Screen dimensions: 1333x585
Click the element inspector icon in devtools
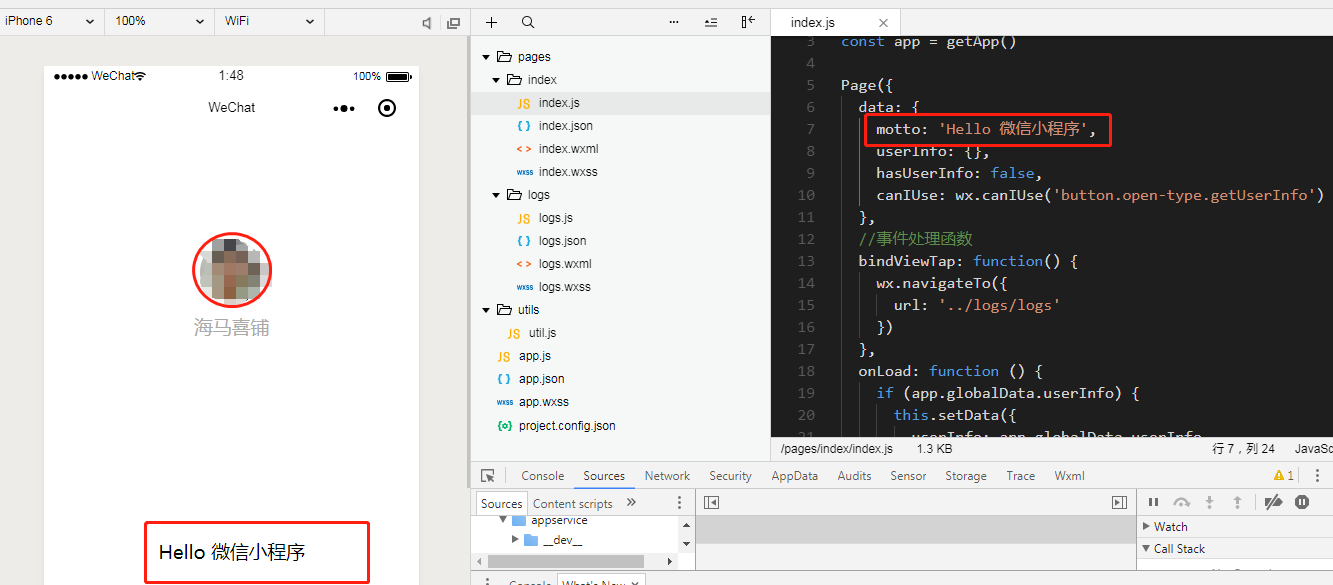click(488, 476)
